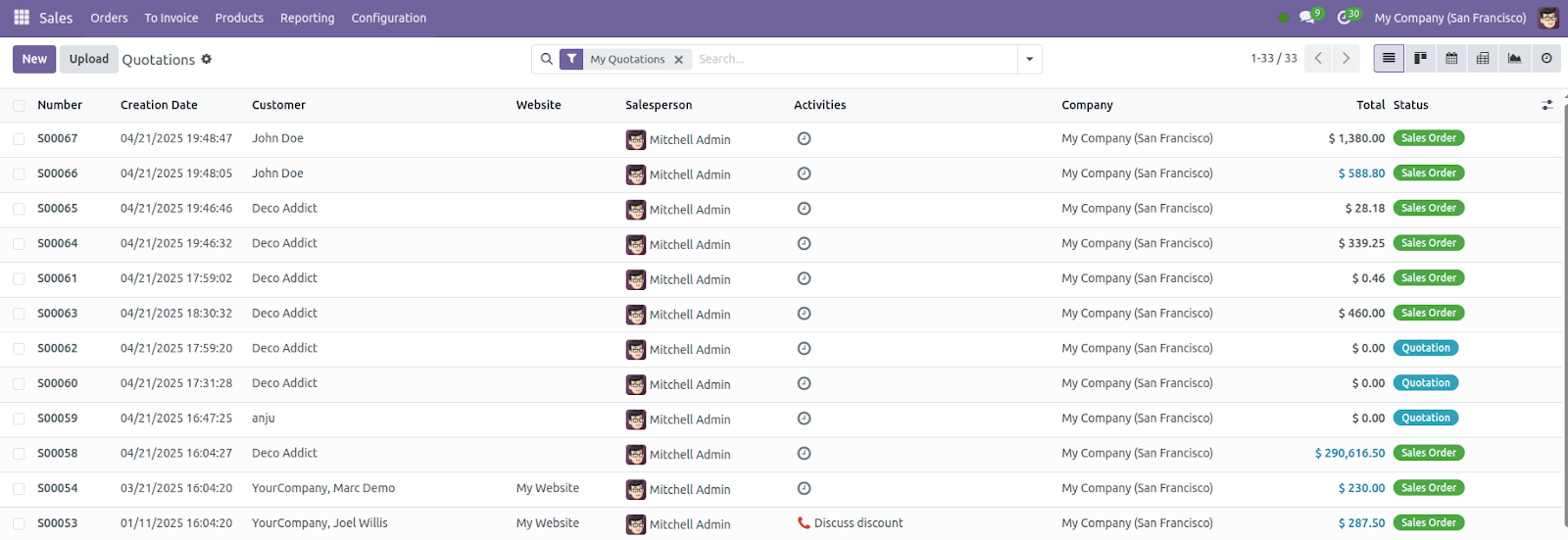Click activity clock for S00067
This screenshot has height=540, width=1568.
[804, 139]
